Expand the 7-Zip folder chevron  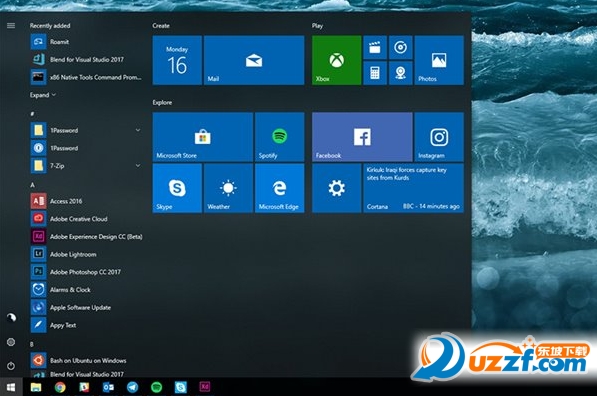click(138, 166)
